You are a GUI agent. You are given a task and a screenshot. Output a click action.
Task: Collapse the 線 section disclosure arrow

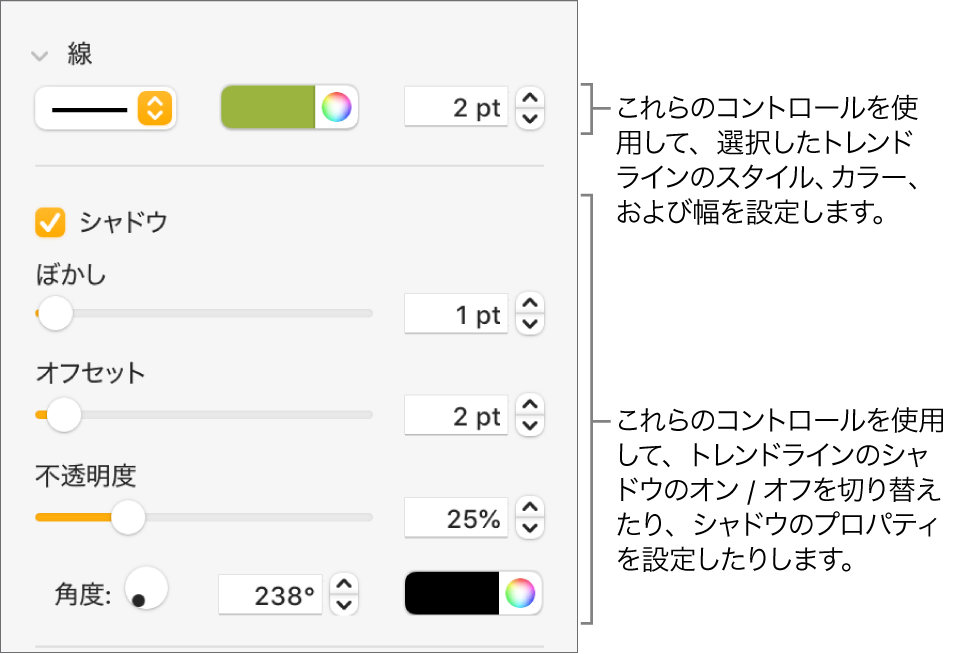[40, 56]
